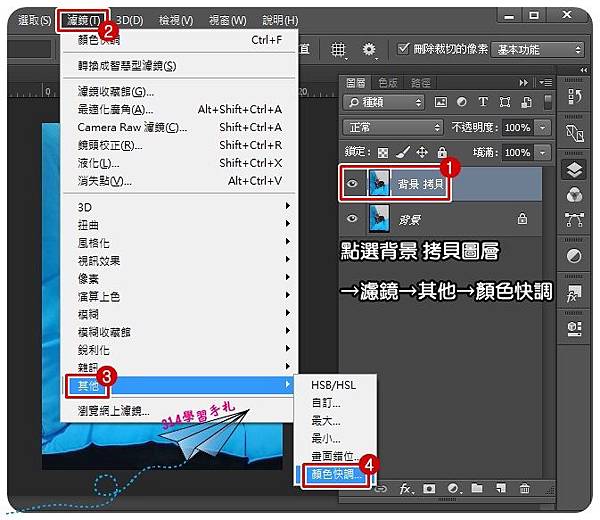Click the 填滿 100% field
The height and width of the screenshot is (520, 600).
pos(518,153)
